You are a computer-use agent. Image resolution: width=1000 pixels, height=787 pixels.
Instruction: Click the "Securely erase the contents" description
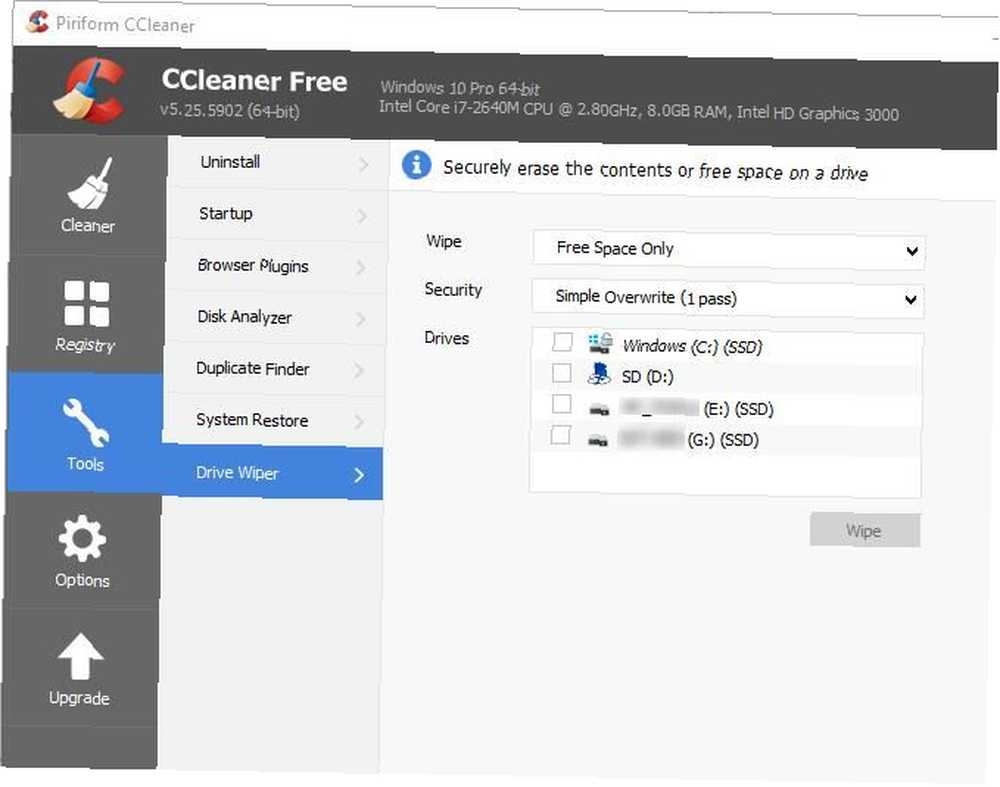656,170
